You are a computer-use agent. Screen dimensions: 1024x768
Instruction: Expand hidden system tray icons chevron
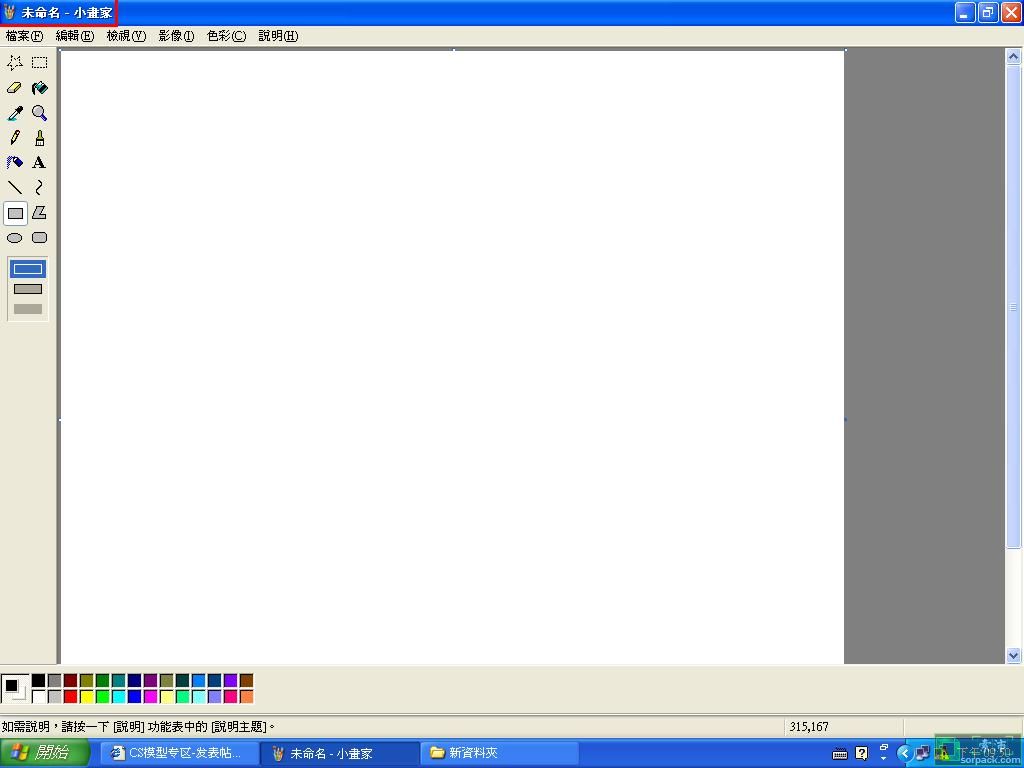(x=904, y=754)
